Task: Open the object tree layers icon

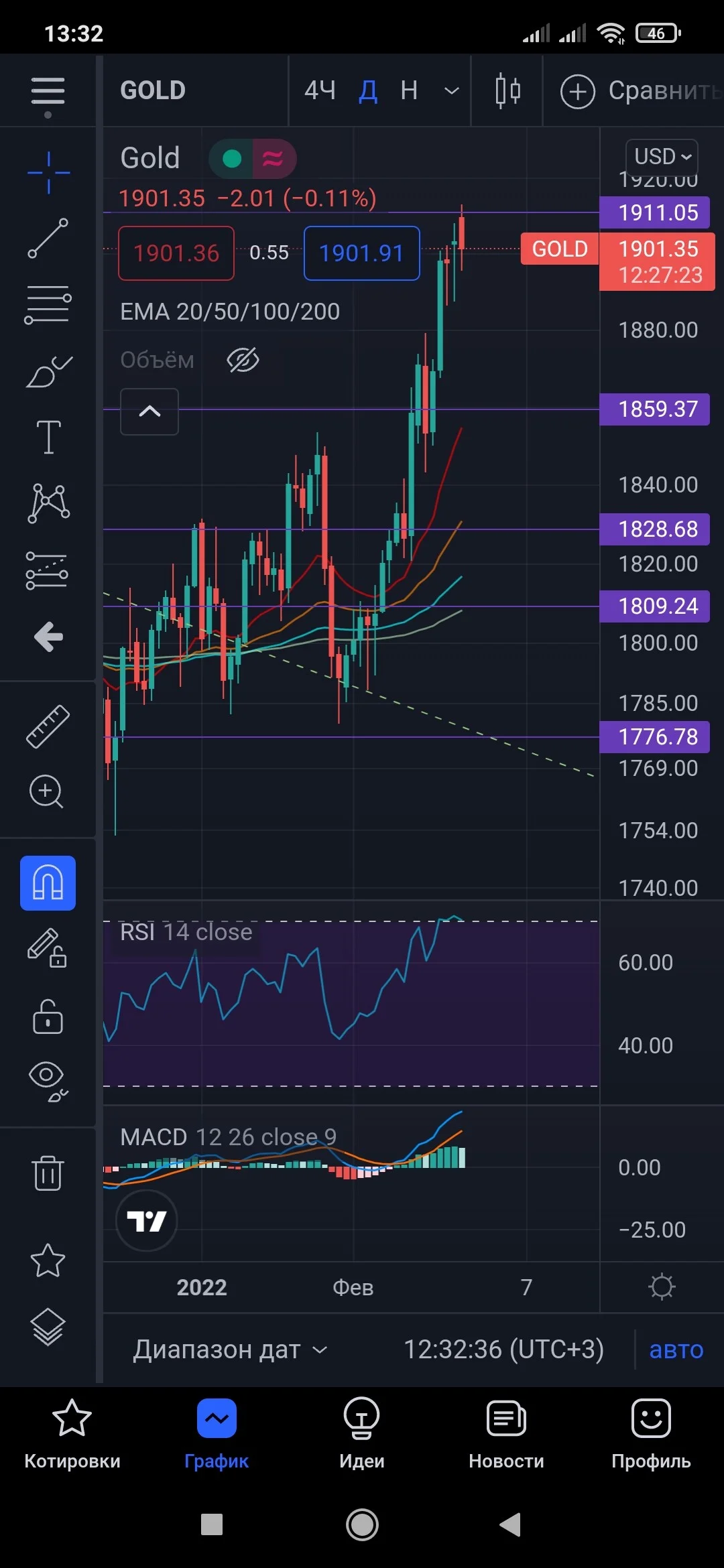Action: (x=48, y=1327)
